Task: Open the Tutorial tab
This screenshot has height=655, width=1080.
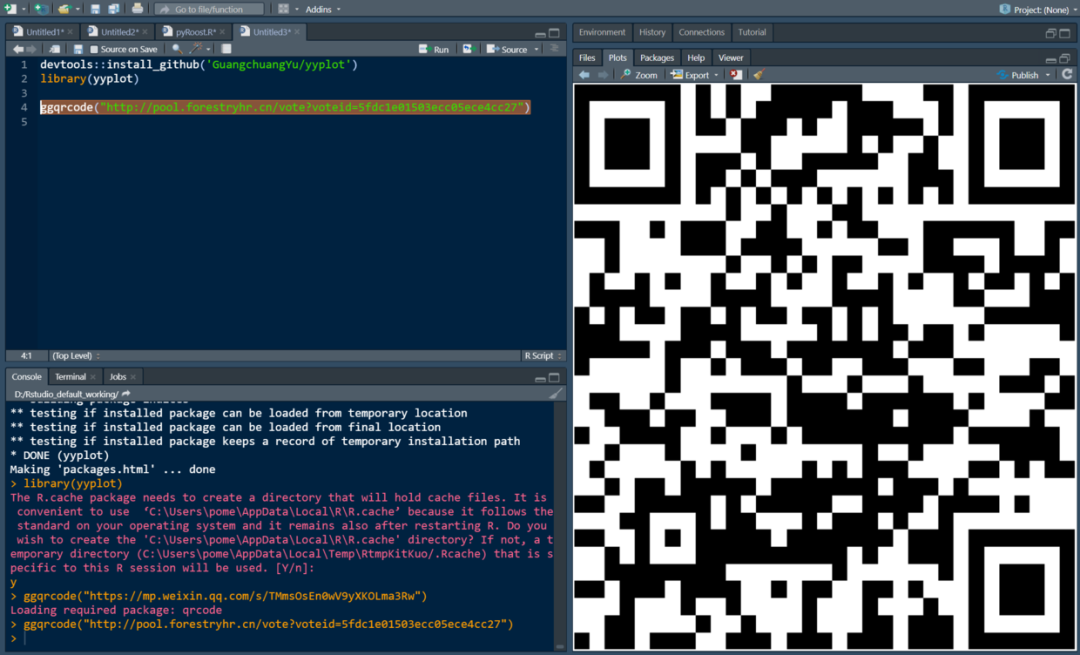Action: 751,32
